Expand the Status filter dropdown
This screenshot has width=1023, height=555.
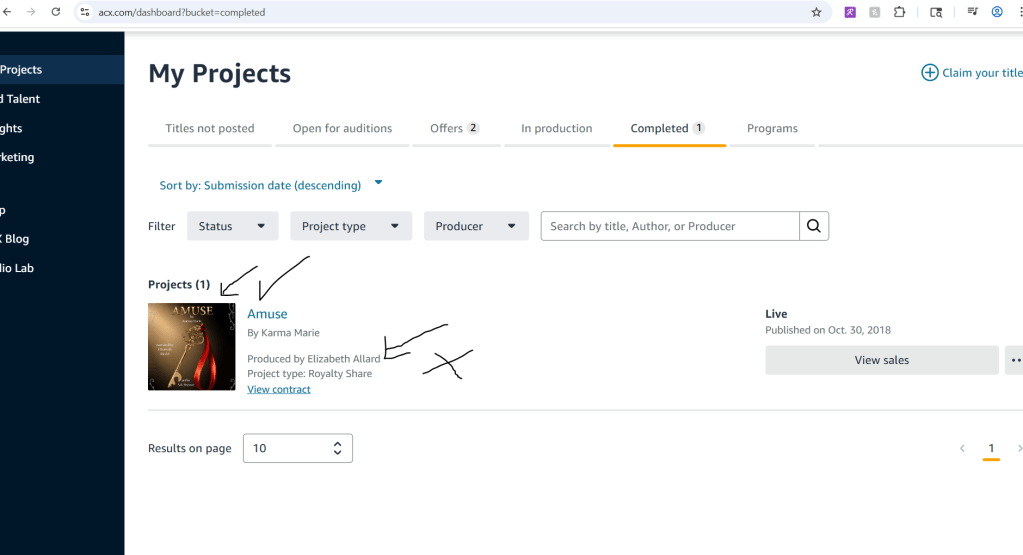pyautogui.click(x=232, y=226)
